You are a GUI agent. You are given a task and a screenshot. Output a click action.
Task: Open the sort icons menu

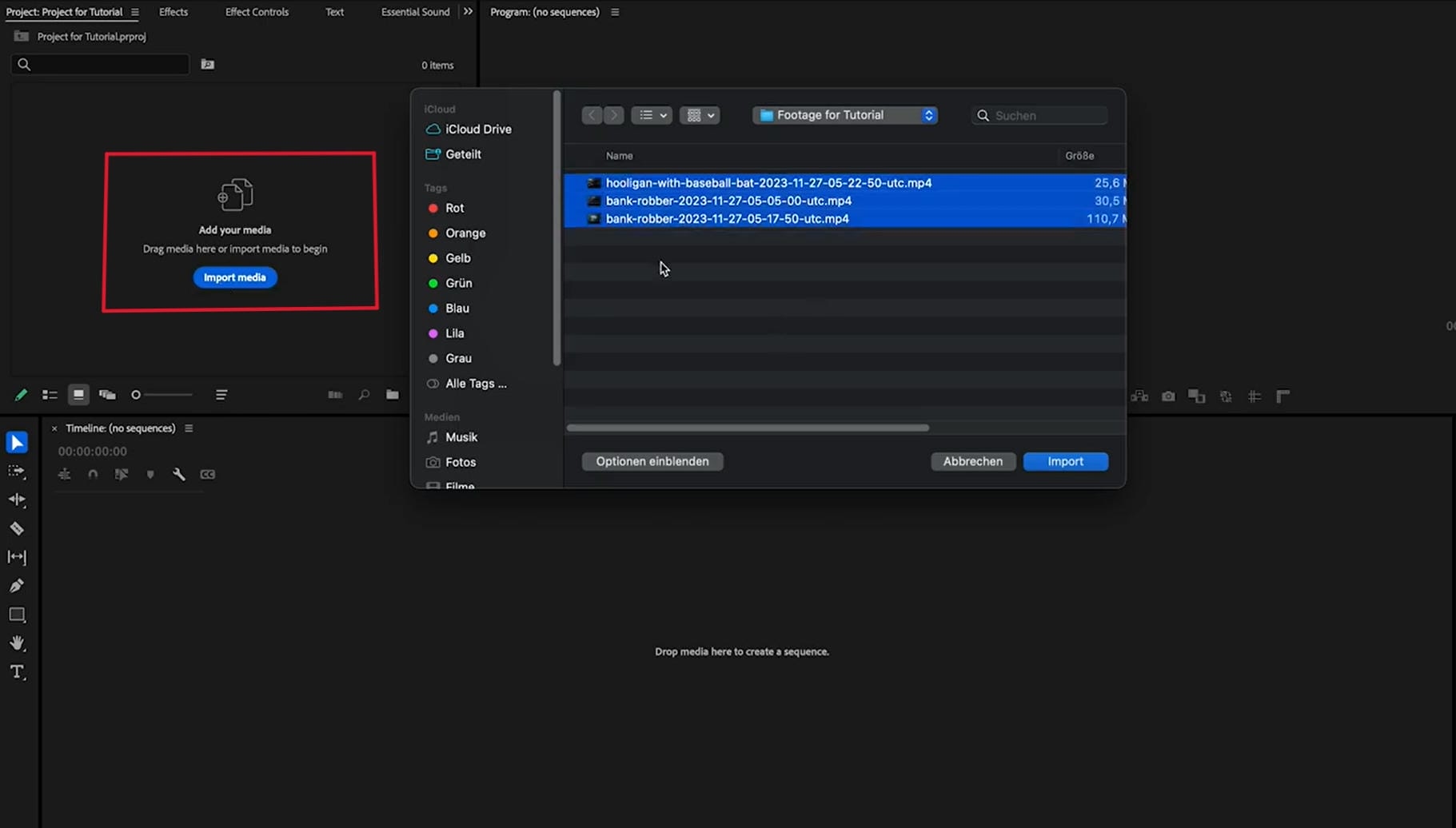pyautogui.click(x=221, y=395)
